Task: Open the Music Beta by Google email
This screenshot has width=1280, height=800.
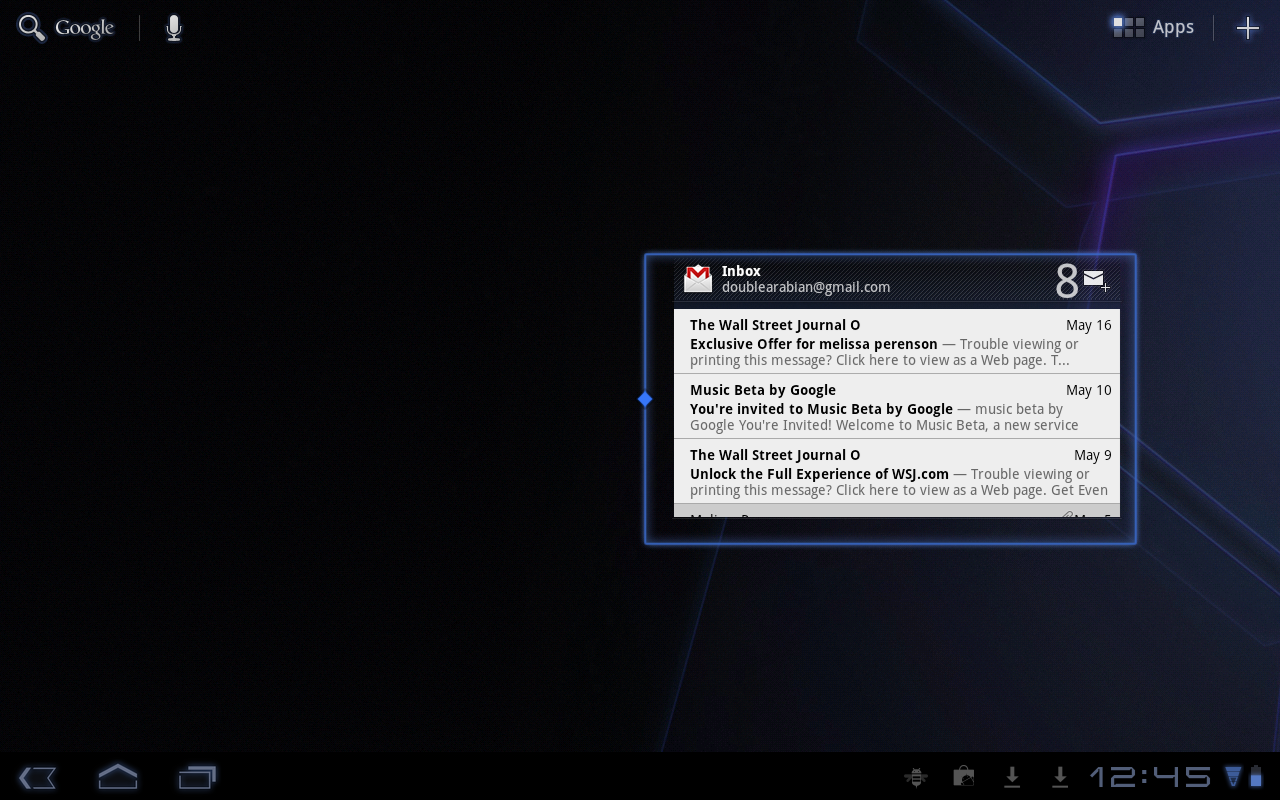Action: tap(896, 407)
